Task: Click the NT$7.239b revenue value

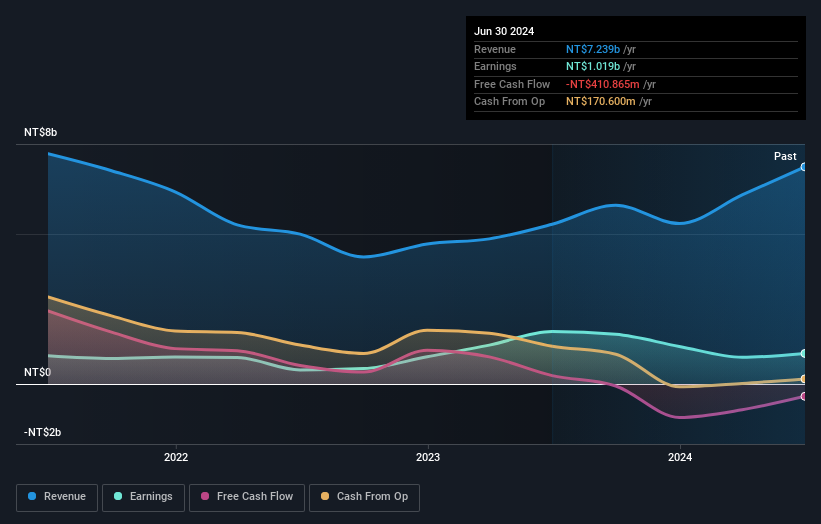Action: point(593,49)
